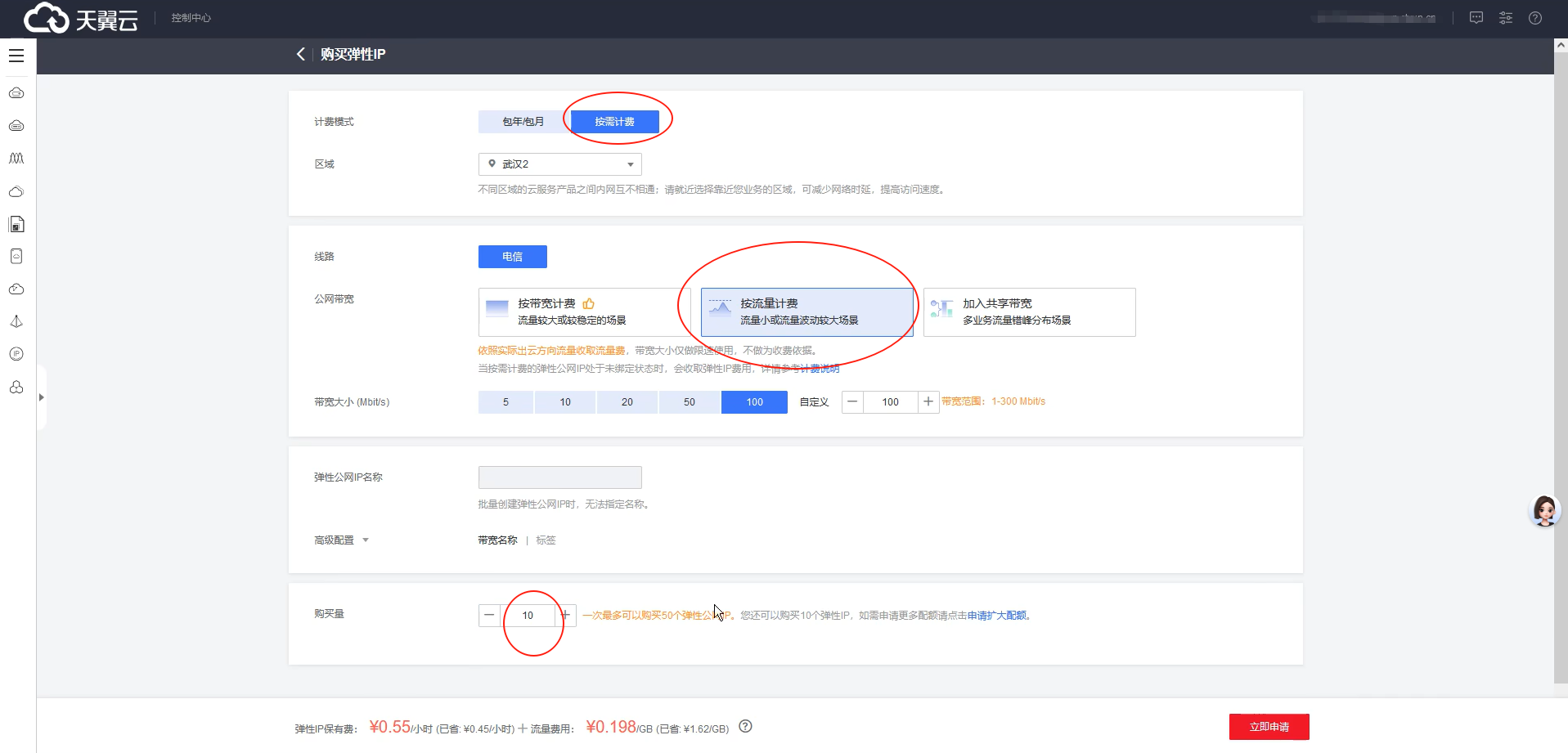
Task: Select the 按流量计费 billing option
Action: [x=806, y=312]
